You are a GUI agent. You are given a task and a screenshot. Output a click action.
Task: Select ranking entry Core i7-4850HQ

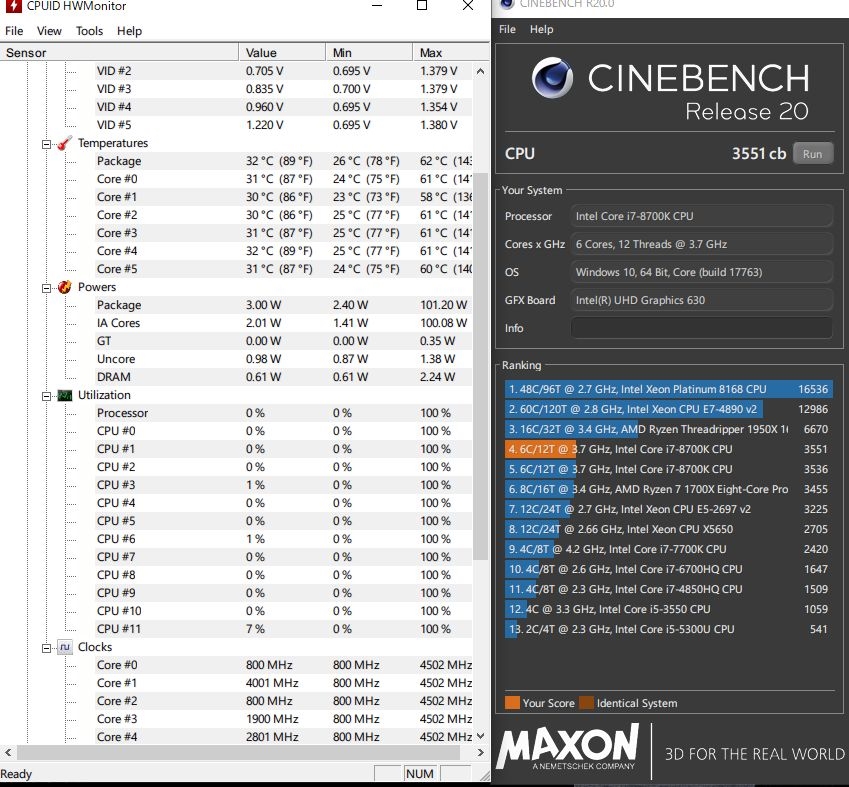click(x=669, y=589)
